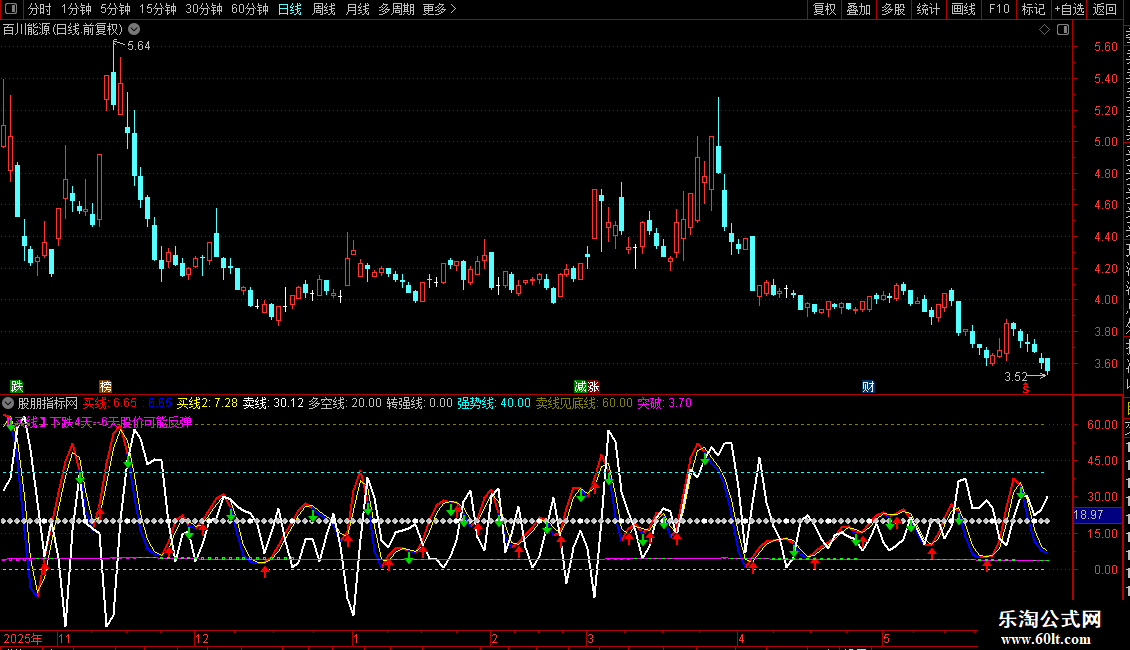
Task: Activate the 画线 drawing tool
Action: (964, 9)
